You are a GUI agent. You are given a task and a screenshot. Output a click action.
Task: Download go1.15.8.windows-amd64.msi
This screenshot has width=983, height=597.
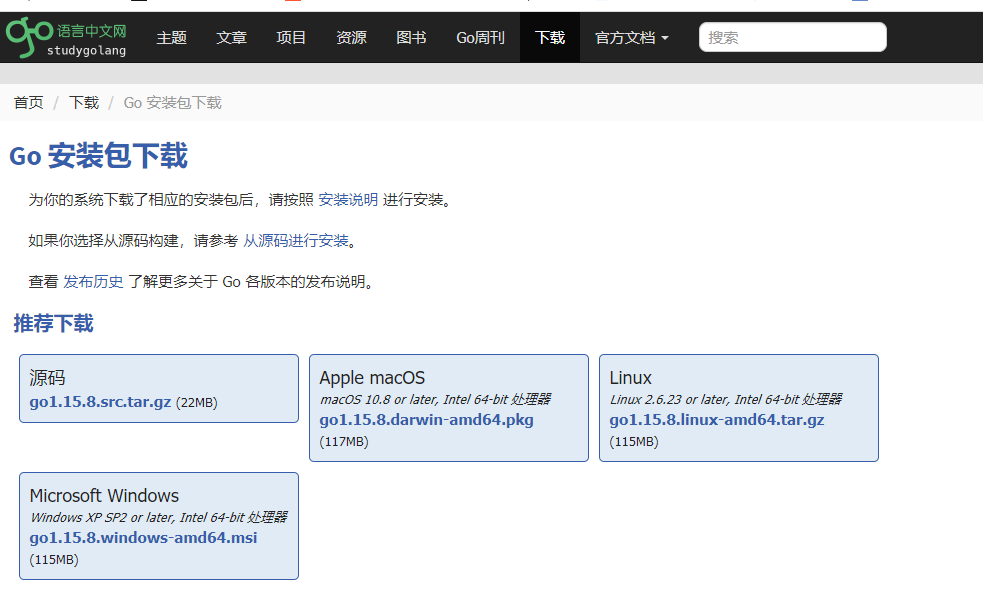(x=144, y=537)
